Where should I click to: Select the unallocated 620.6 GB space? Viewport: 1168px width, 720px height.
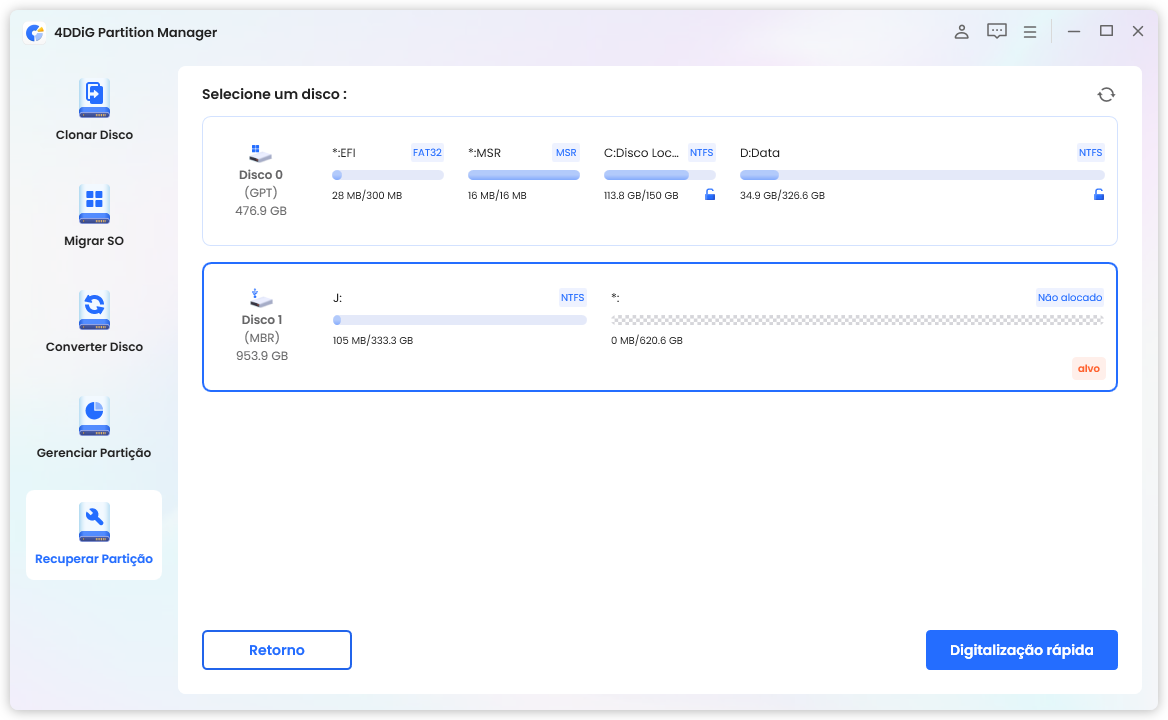tap(857, 320)
